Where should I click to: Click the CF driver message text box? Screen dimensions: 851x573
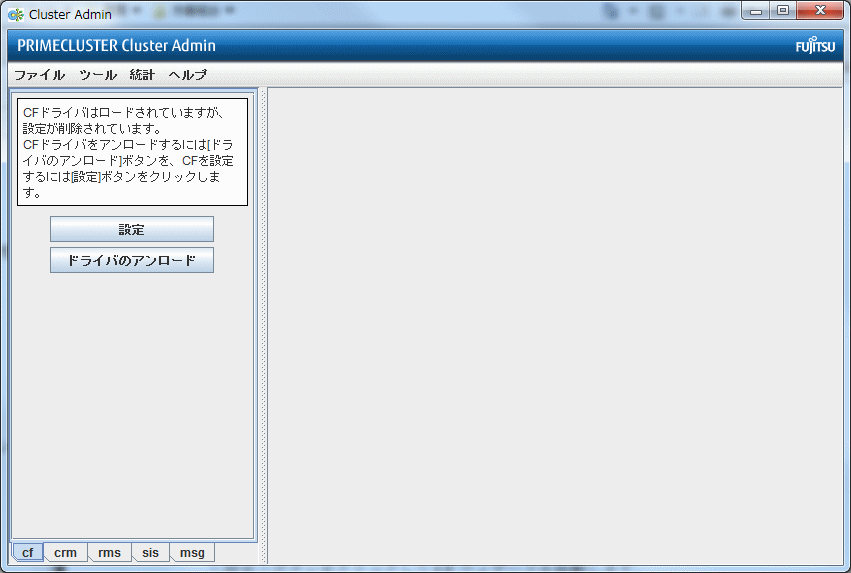pyautogui.click(x=132, y=152)
